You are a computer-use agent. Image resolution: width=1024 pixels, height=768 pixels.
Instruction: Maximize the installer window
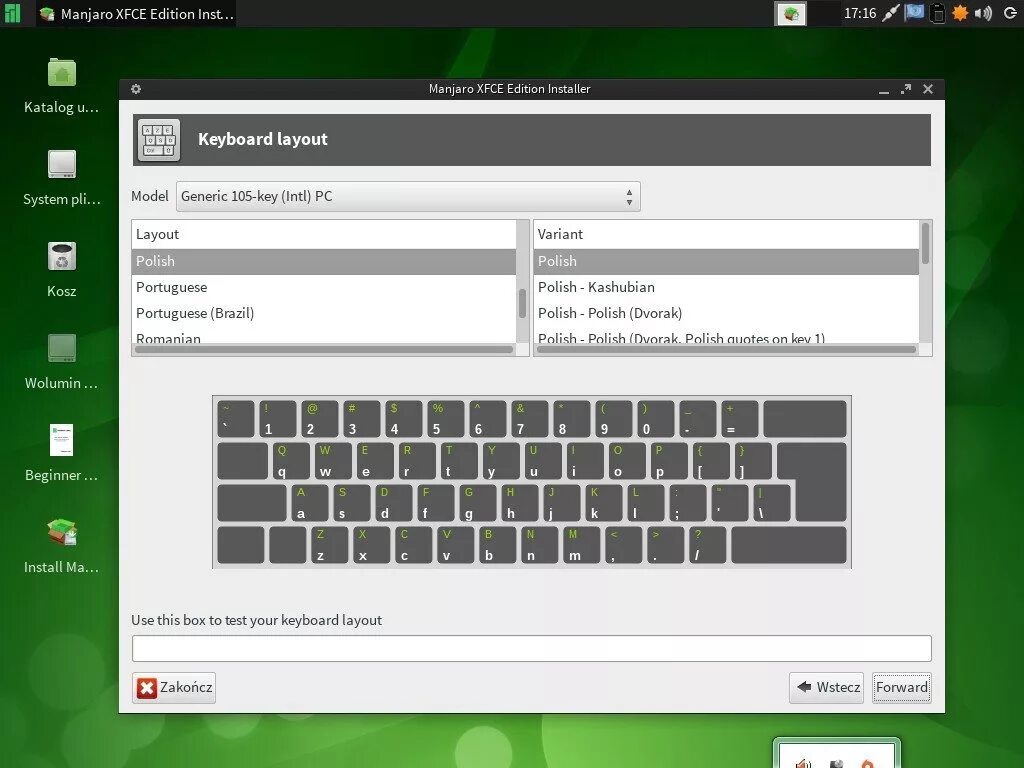(x=906, y=89)
